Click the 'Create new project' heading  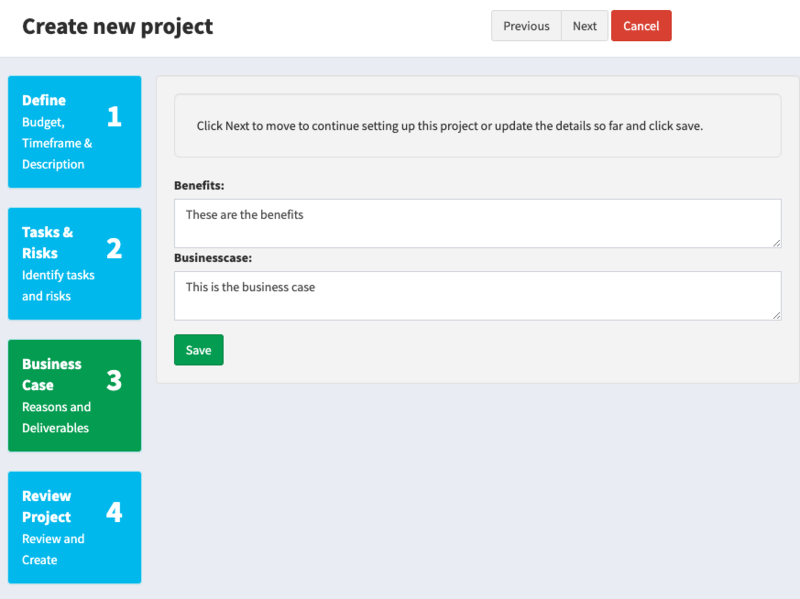(117, 27)
